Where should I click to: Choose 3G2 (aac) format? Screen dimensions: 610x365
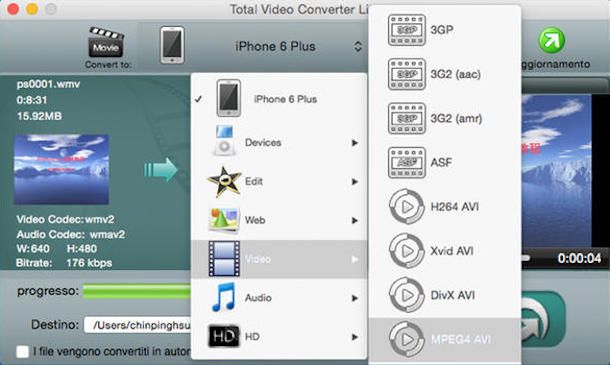click(x=445, y=74)
